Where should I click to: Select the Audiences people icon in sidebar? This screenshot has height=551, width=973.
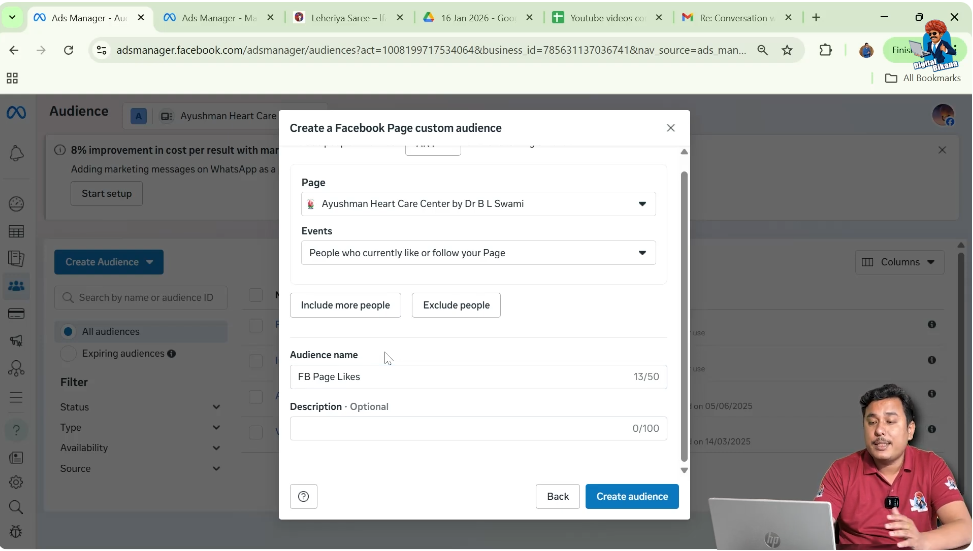[16, 286]
